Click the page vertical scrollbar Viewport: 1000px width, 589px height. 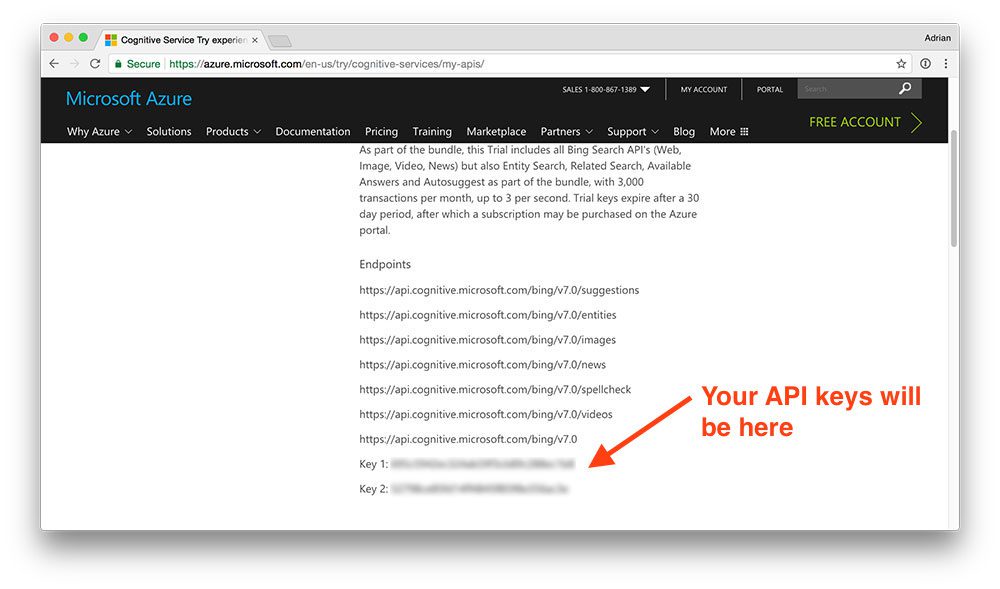(x=954, y=188)
